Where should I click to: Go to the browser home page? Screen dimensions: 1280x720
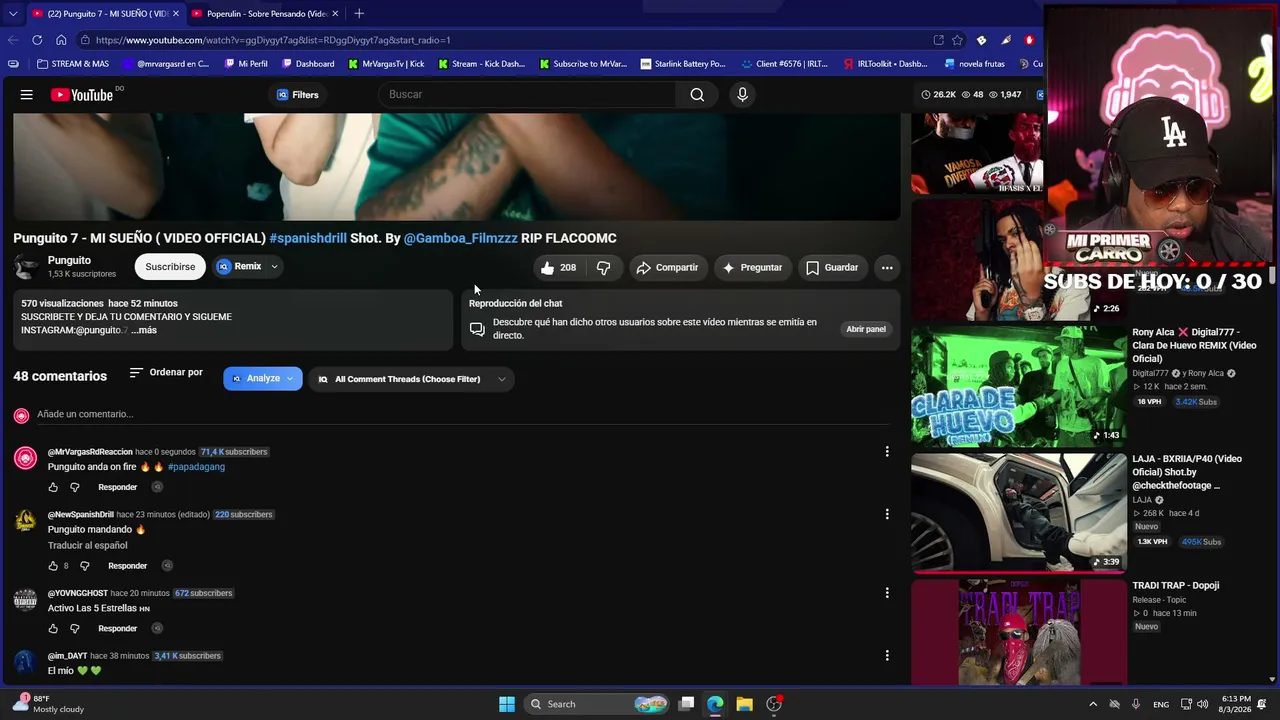point(61,40)
